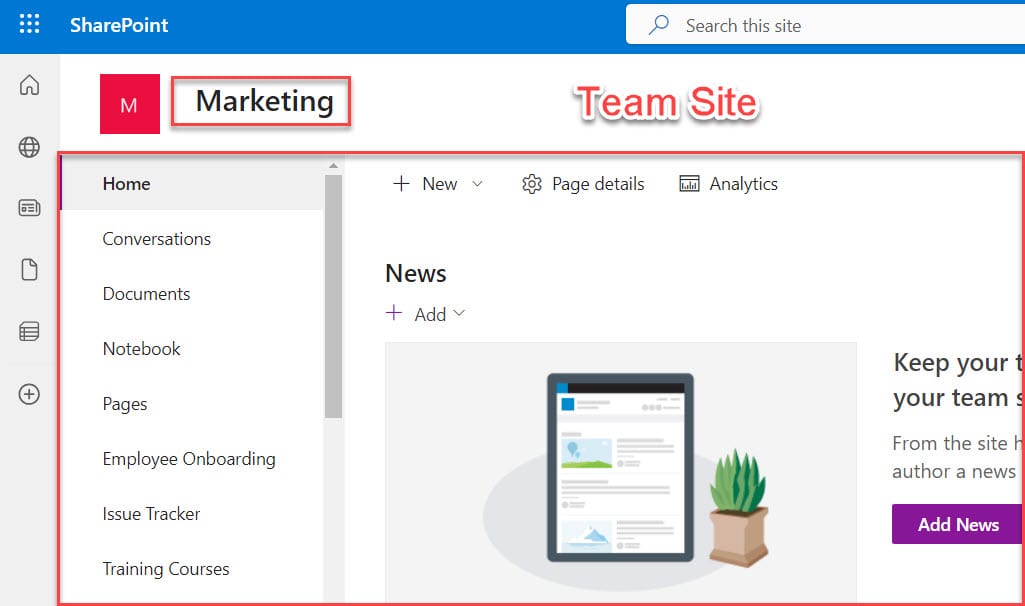Click the news tablet illustration
Viewport: 1025px width, 606px height.
coord(621,469)
